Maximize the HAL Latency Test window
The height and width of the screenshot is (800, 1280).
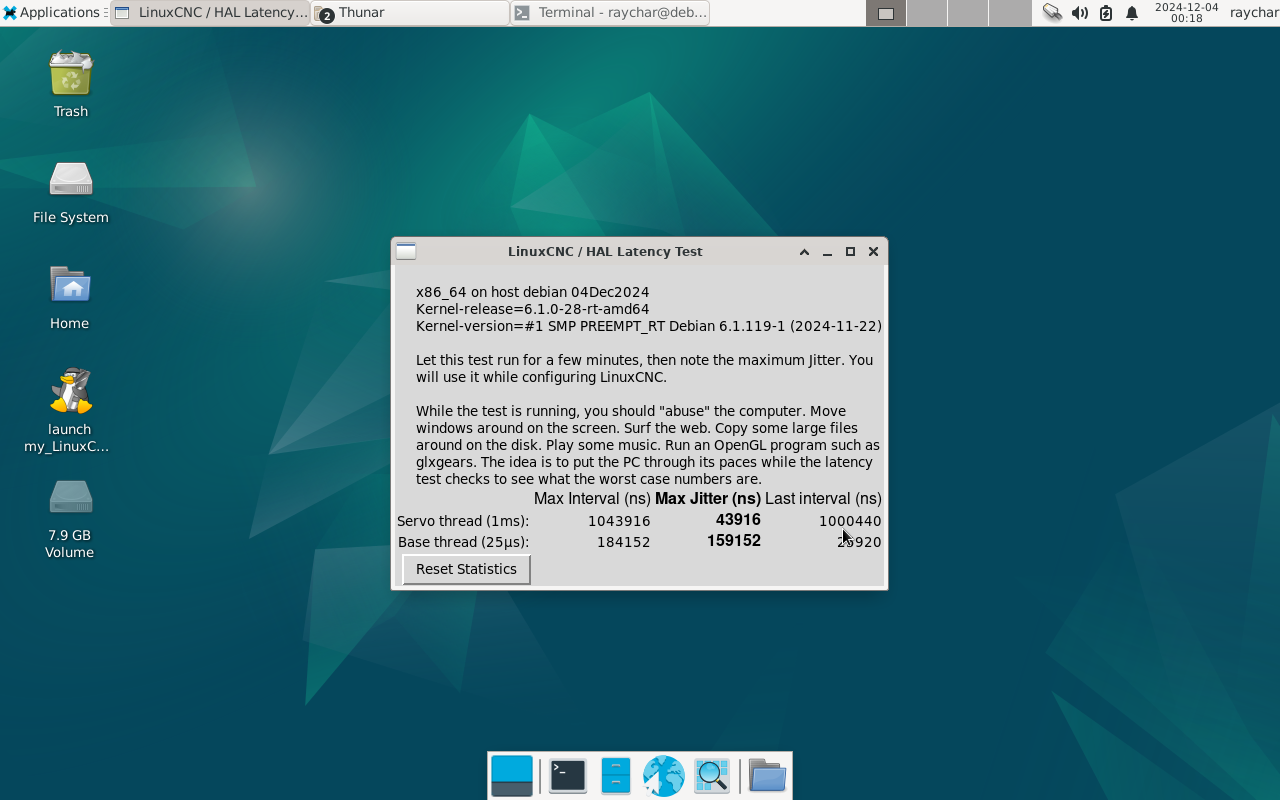click(x=850, y=252)
